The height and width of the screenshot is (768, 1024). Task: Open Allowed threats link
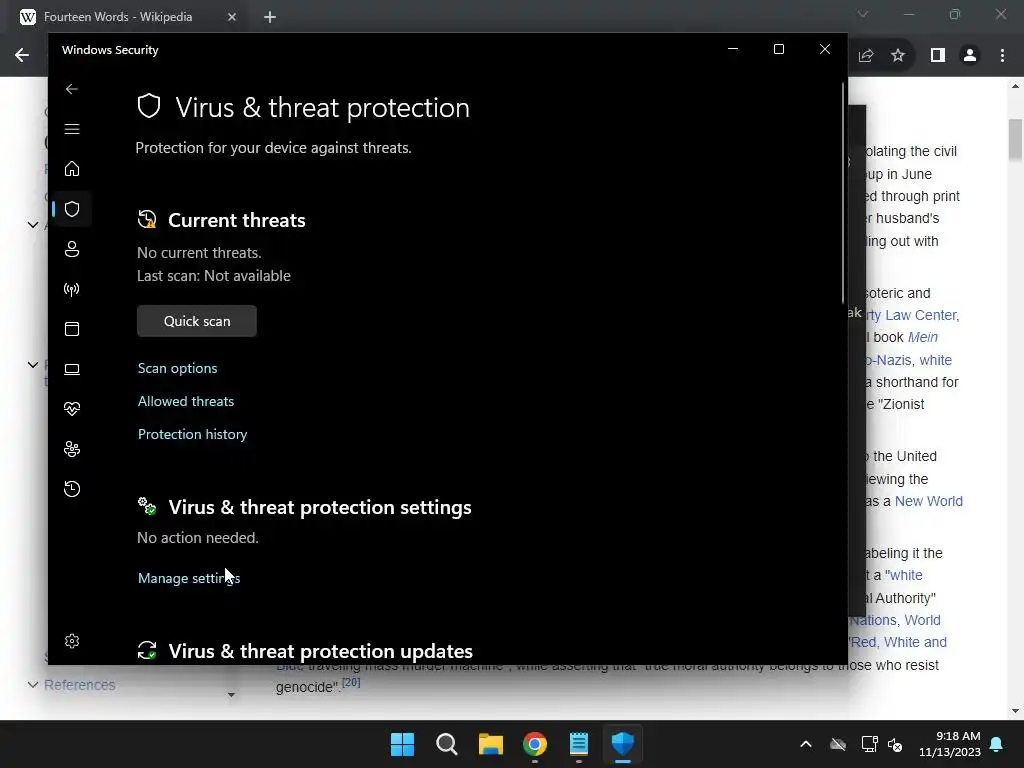pos(186,402)
